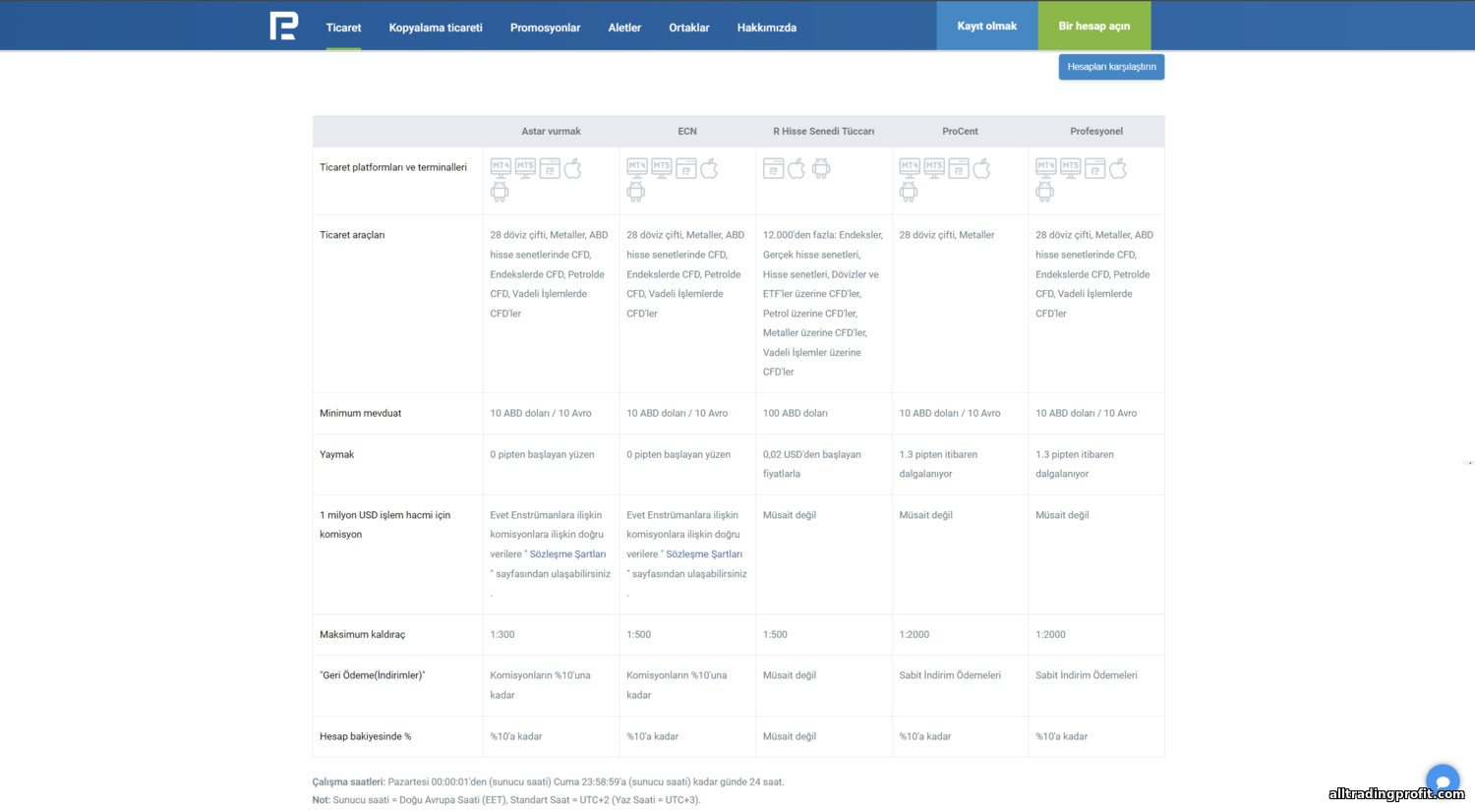Click the Yaymak row label
Viewport: 1475px width, 812px height.
tap(336, 454)
